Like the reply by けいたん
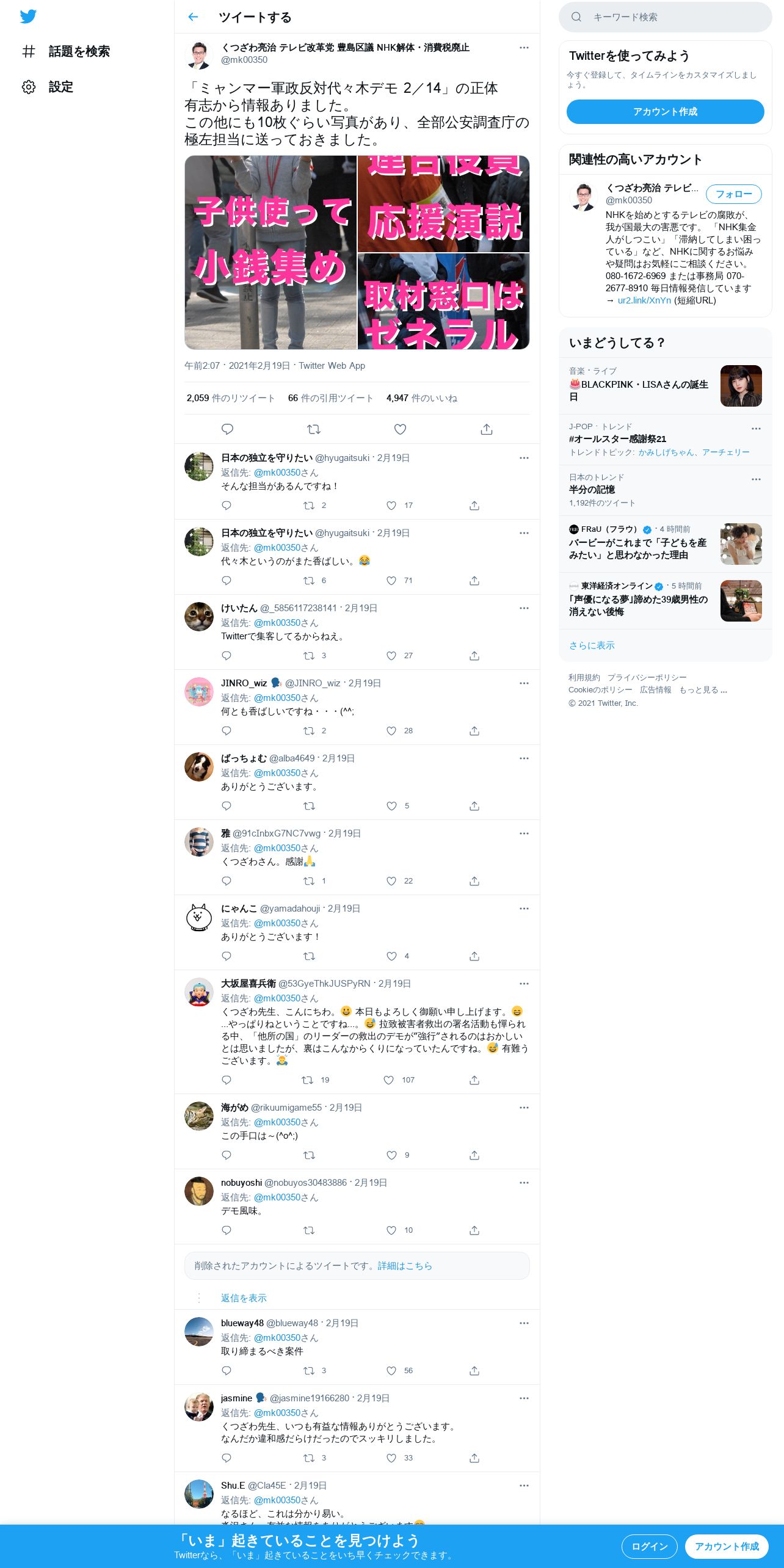Screen dimensions: 784x1568 [391, 656]
